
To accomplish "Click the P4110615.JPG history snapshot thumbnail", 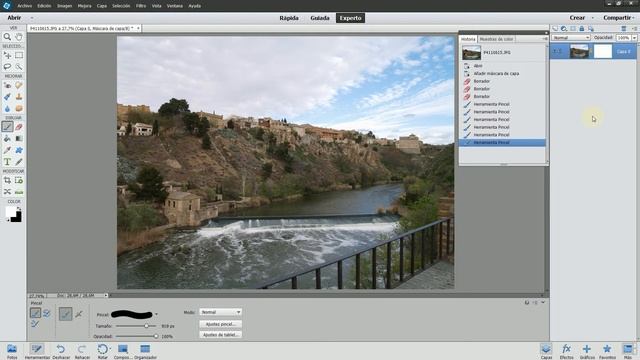I will (471, 53).
